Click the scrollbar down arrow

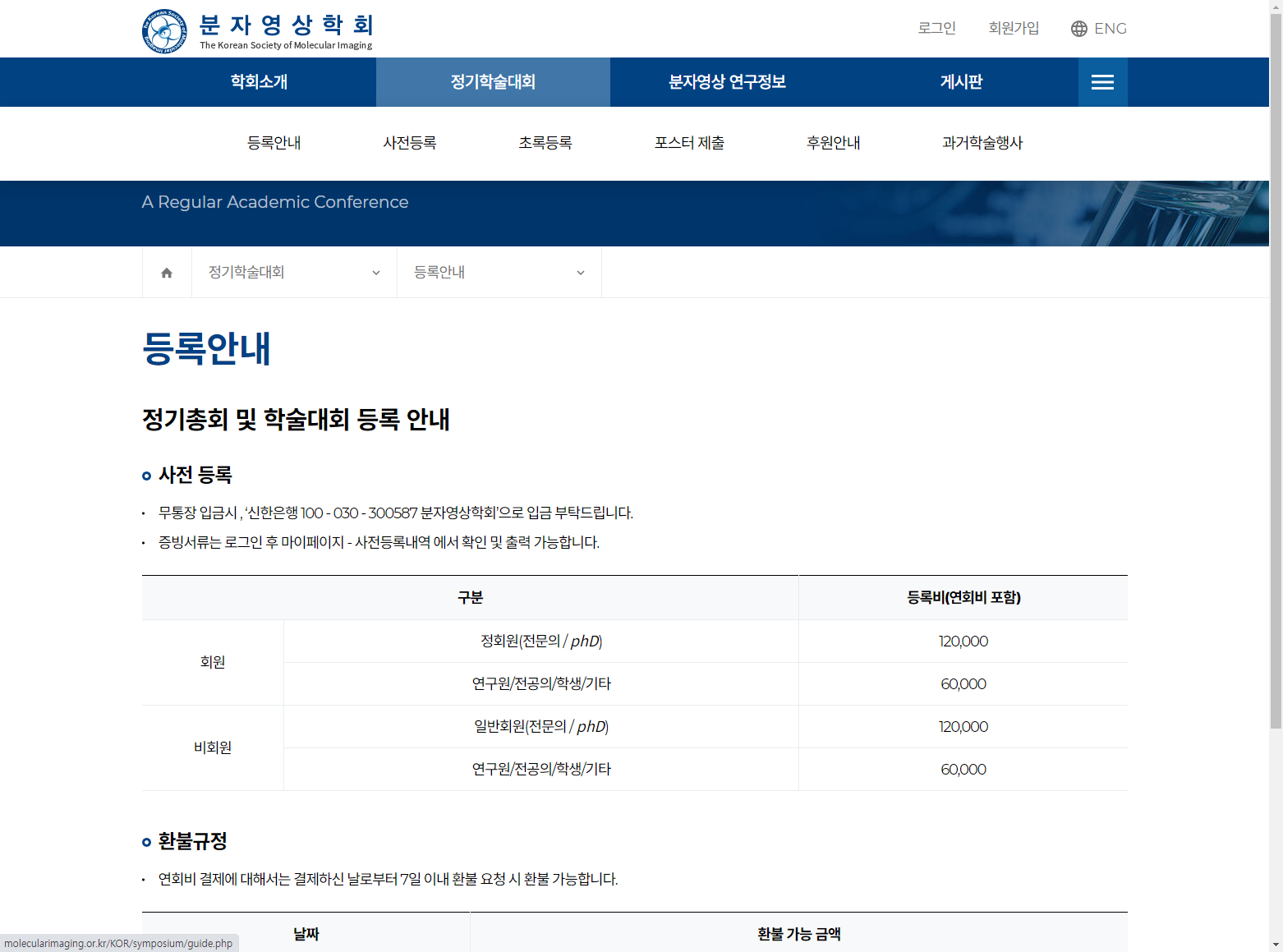tap(1276, 945)
